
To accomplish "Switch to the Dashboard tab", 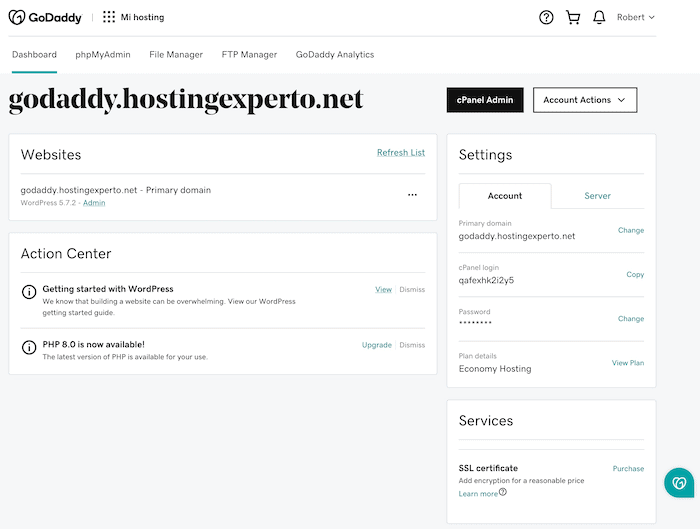I will tap(34, 54).
